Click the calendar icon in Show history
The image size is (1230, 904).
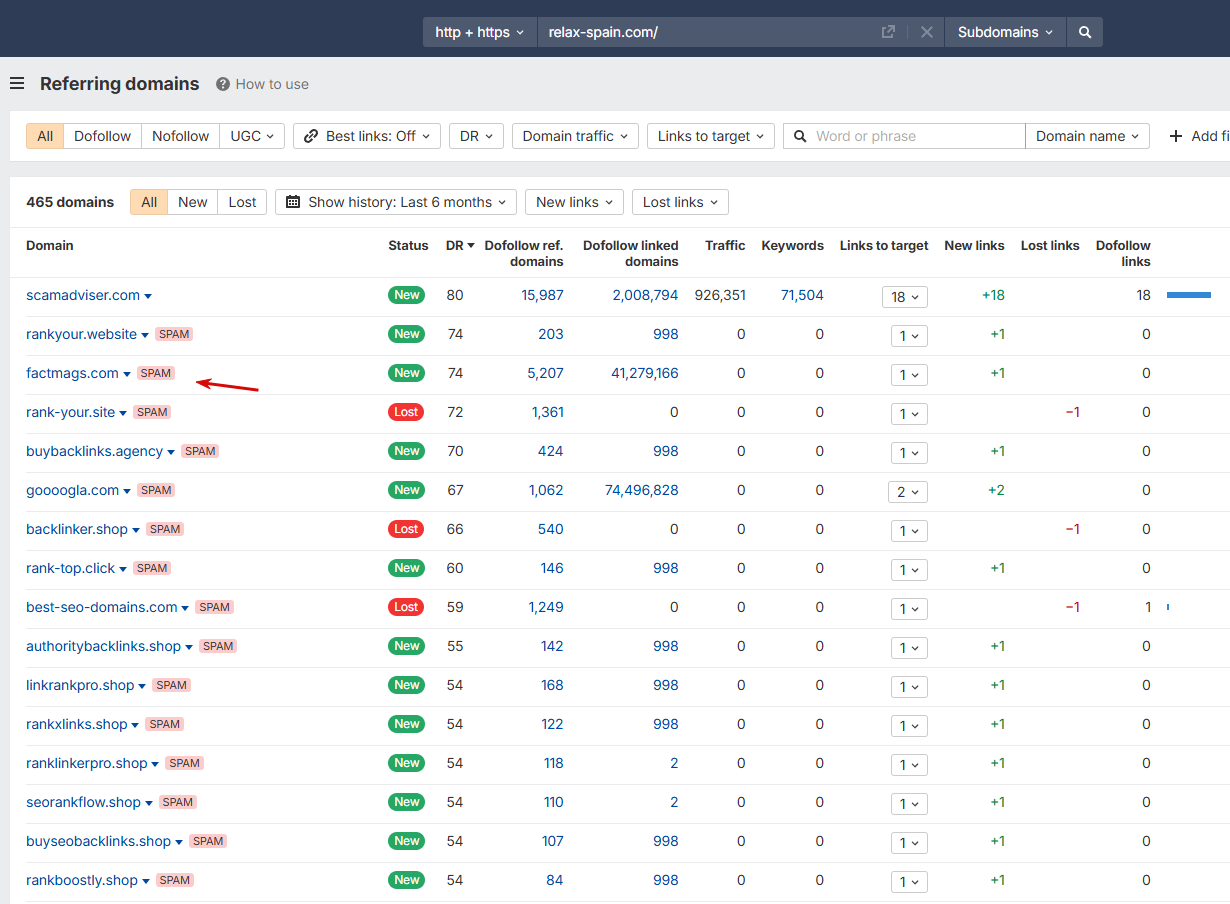point(293,202)
